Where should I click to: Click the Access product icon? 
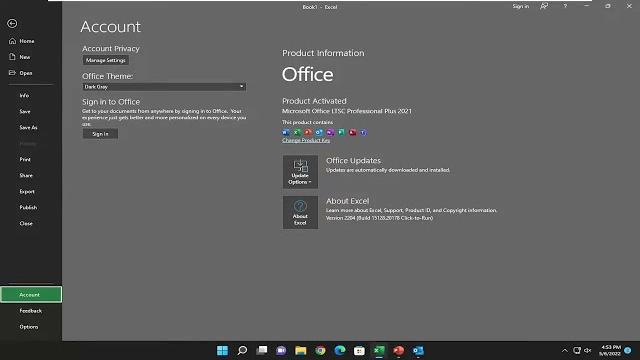point(352,132)
